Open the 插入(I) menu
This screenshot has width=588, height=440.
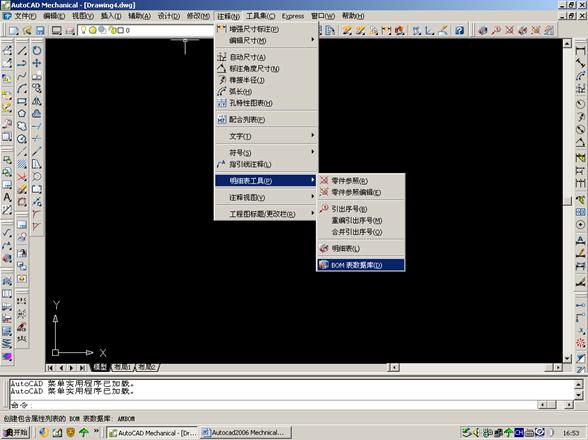click(111, 16)
